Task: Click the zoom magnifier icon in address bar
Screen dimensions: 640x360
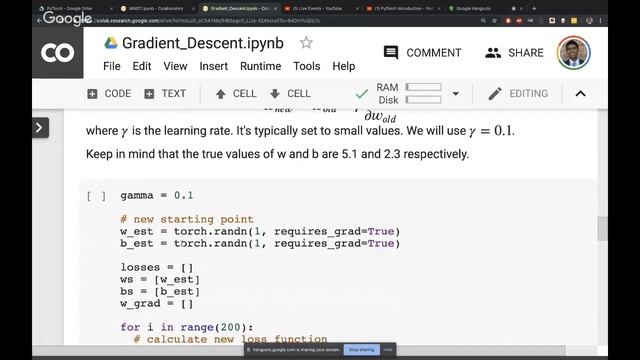Action: click(x=483, y=20)
